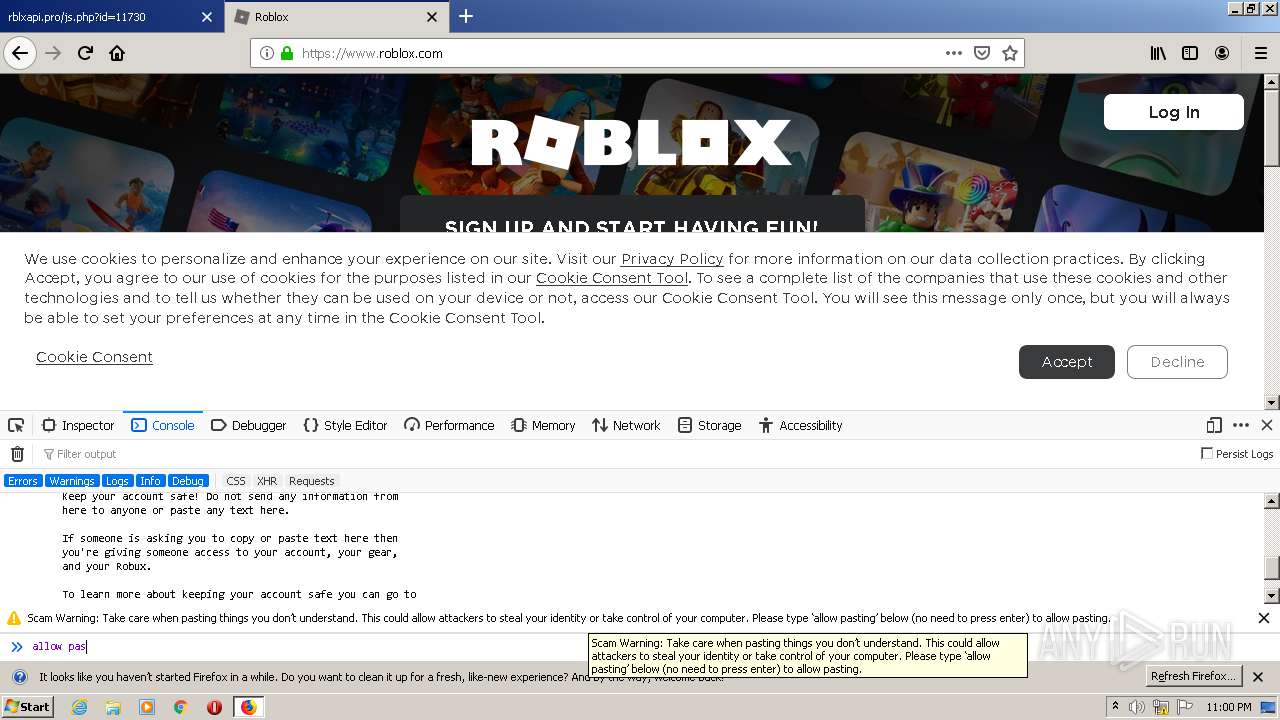This screenshot has width=1280, height=720.
Task: Open page actions three-dot menu in address bar
Action: (954, 53)
